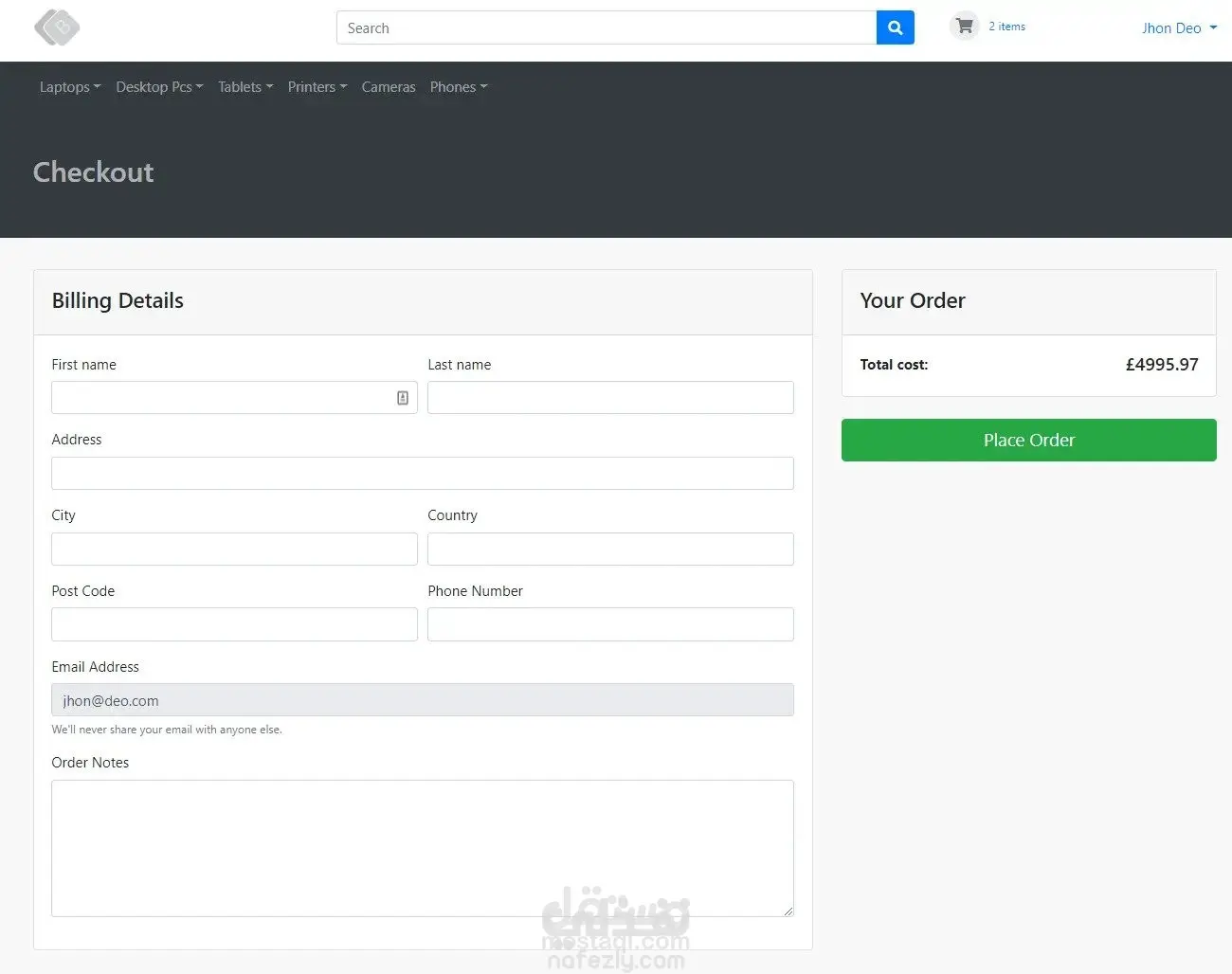Viewport: 1232px width, 974px height.
Task: Select the Address input field
Action: [x=423, y=474]
